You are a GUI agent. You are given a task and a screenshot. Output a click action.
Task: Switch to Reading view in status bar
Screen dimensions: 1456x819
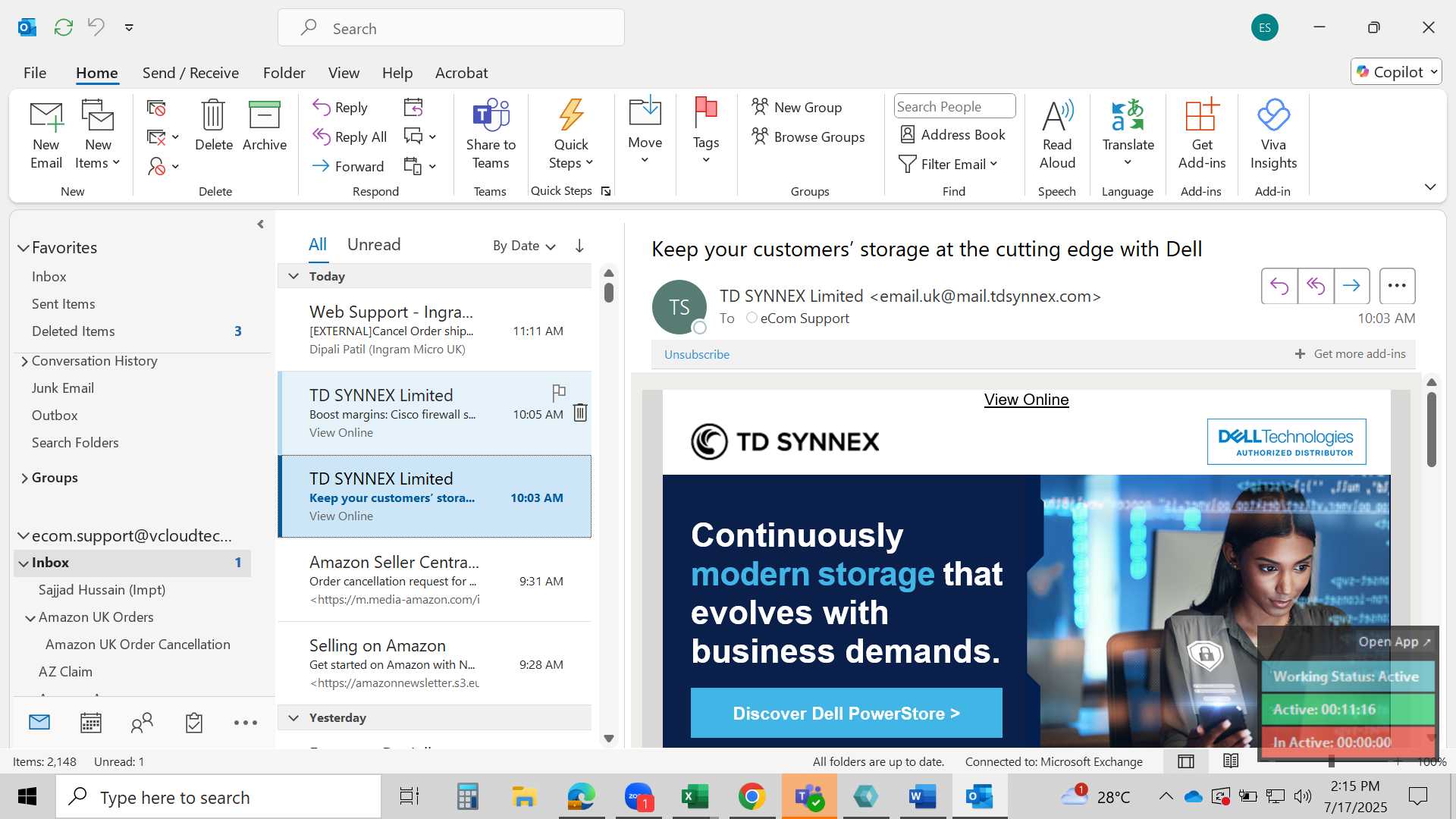1231,761
